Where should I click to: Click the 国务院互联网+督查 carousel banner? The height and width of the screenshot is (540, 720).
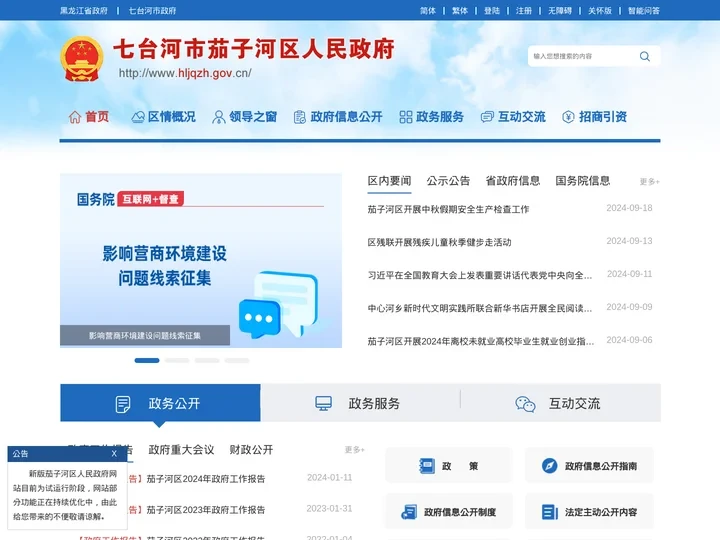click(x=201, y=260)
